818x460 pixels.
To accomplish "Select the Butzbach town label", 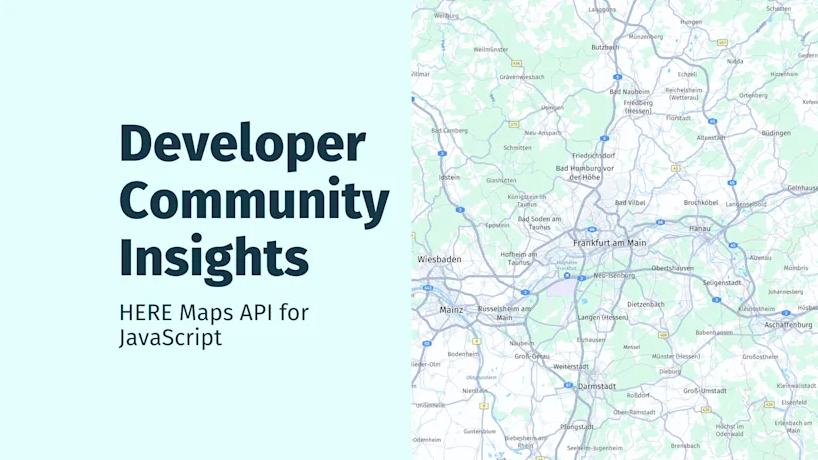I will coord(605,47).
